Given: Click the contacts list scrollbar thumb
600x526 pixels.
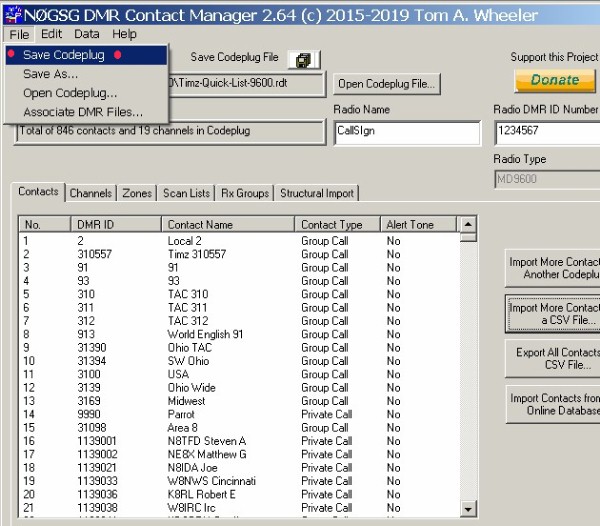Looking at the screenshot, I should (468, 237).
